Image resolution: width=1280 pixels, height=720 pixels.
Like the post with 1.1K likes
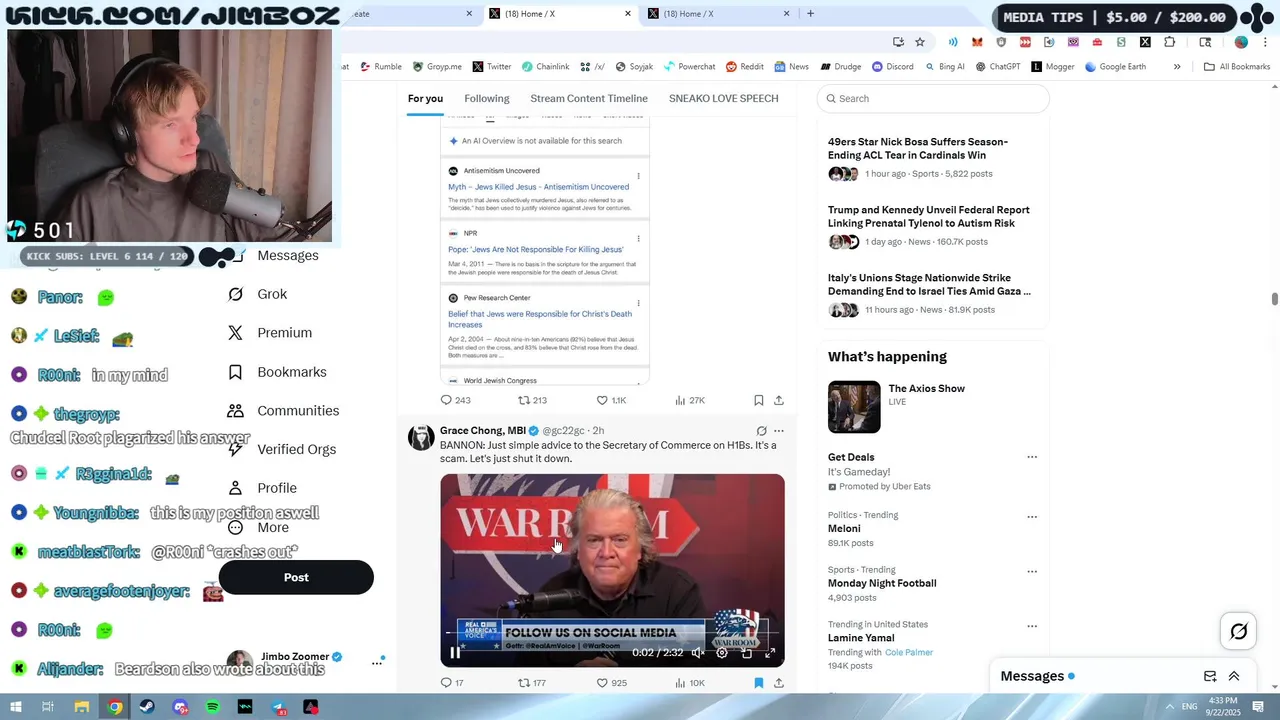point(611,400)
